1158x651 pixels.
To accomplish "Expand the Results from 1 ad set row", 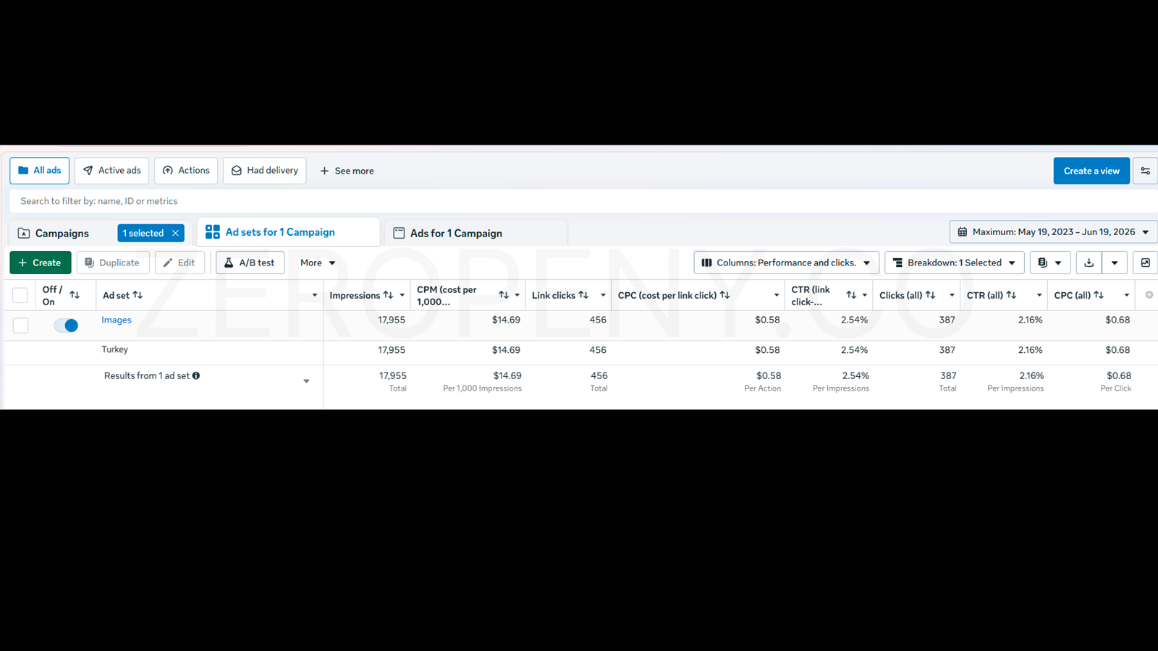I will click(x=306, y=381).
